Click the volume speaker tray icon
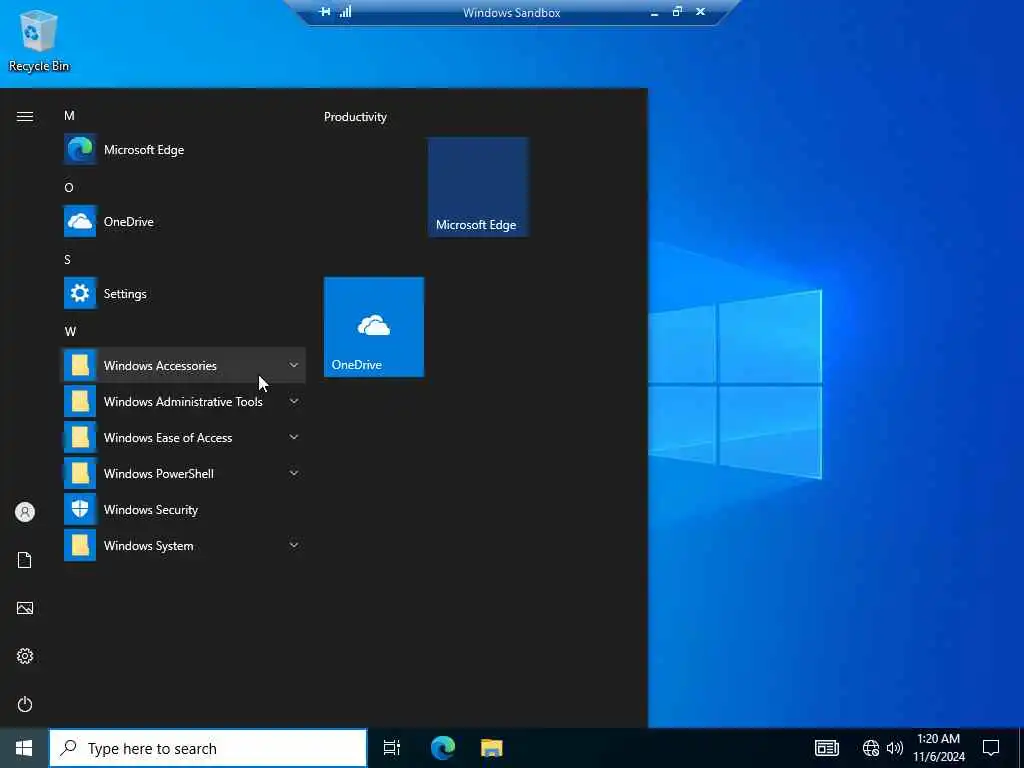Screen dimensions: 1024x768 pos(895,748)
